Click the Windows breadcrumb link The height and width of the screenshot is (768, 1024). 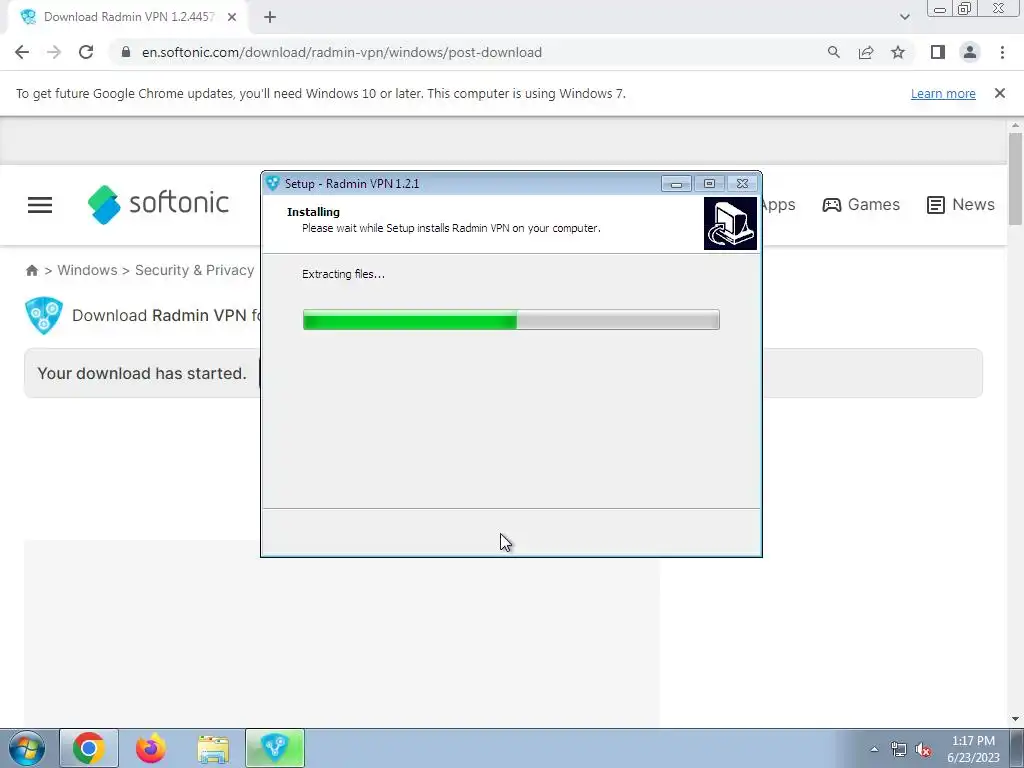88,270
